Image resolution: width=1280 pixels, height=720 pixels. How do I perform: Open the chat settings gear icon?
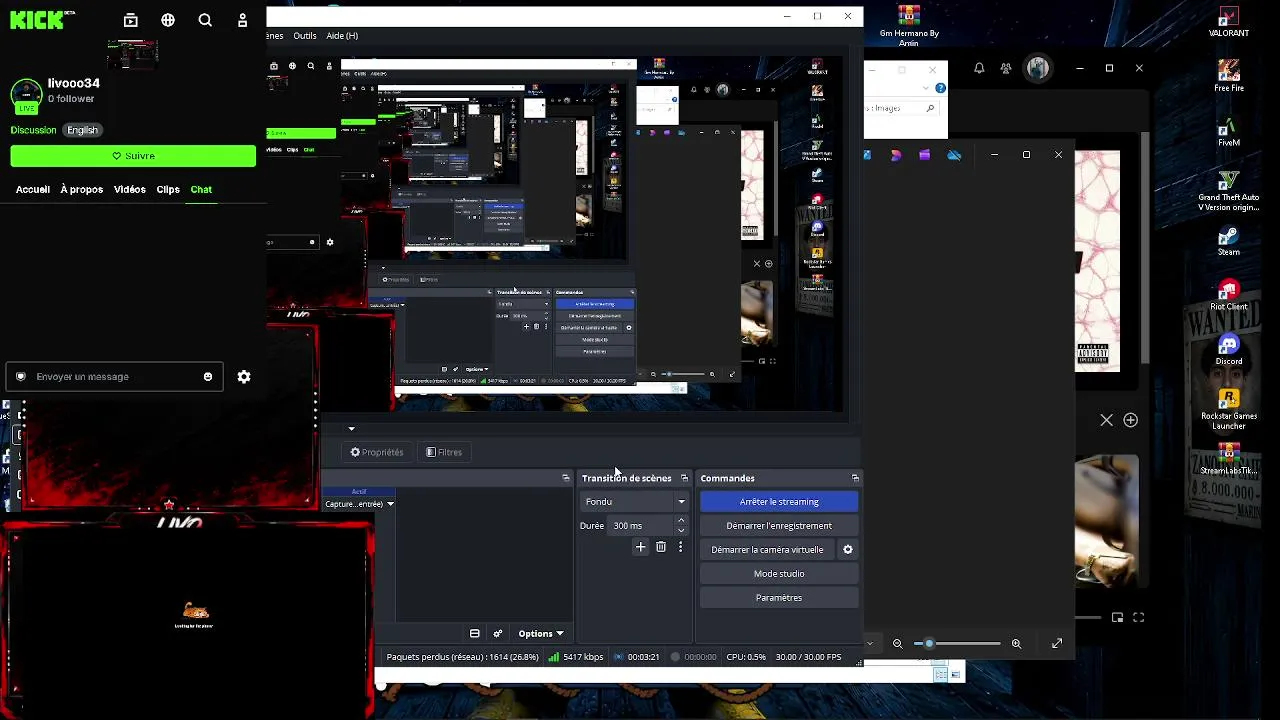coord(244,377)
